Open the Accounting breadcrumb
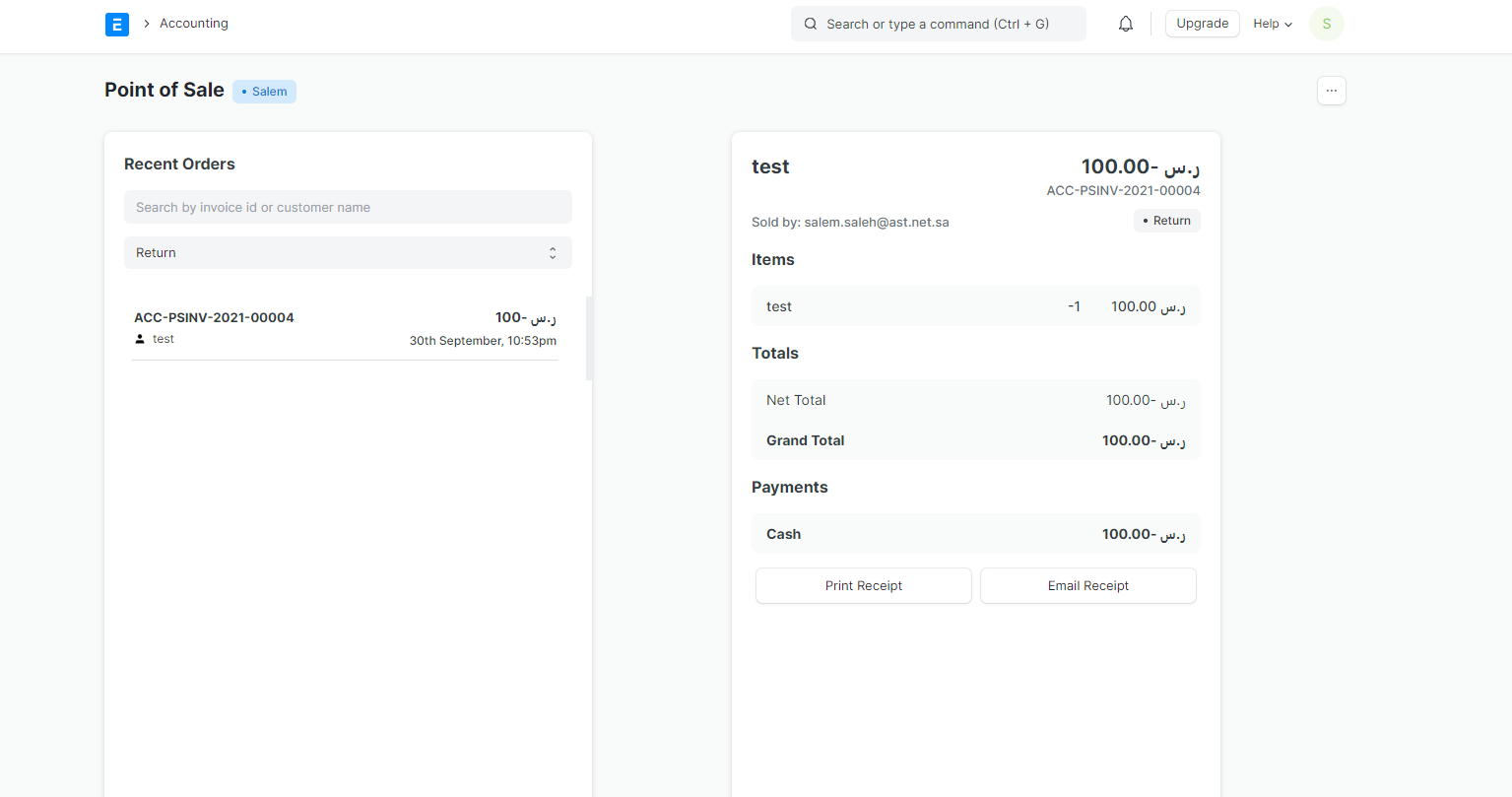Image resolution: width=1512 pixels, height=797 pixels. [x=193, y=23]
